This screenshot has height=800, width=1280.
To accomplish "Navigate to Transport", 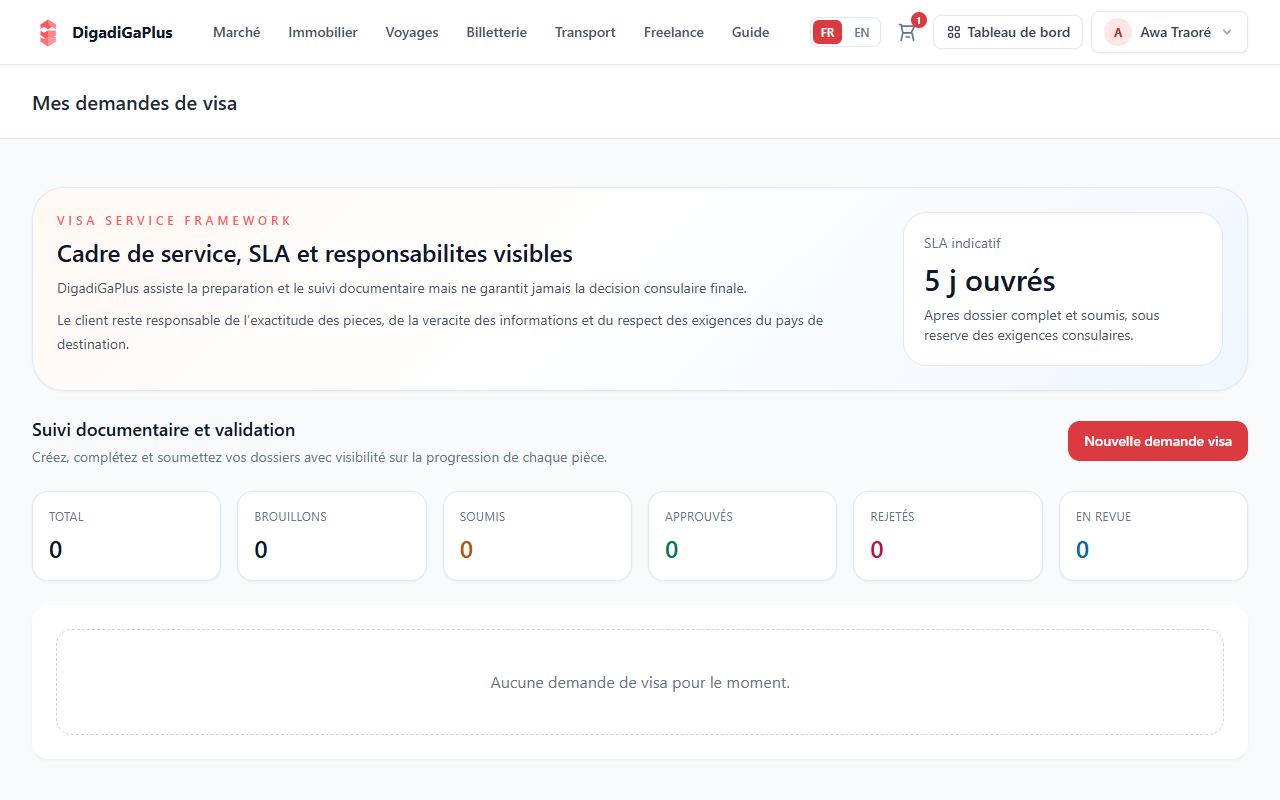I will (x=585, y=32).
